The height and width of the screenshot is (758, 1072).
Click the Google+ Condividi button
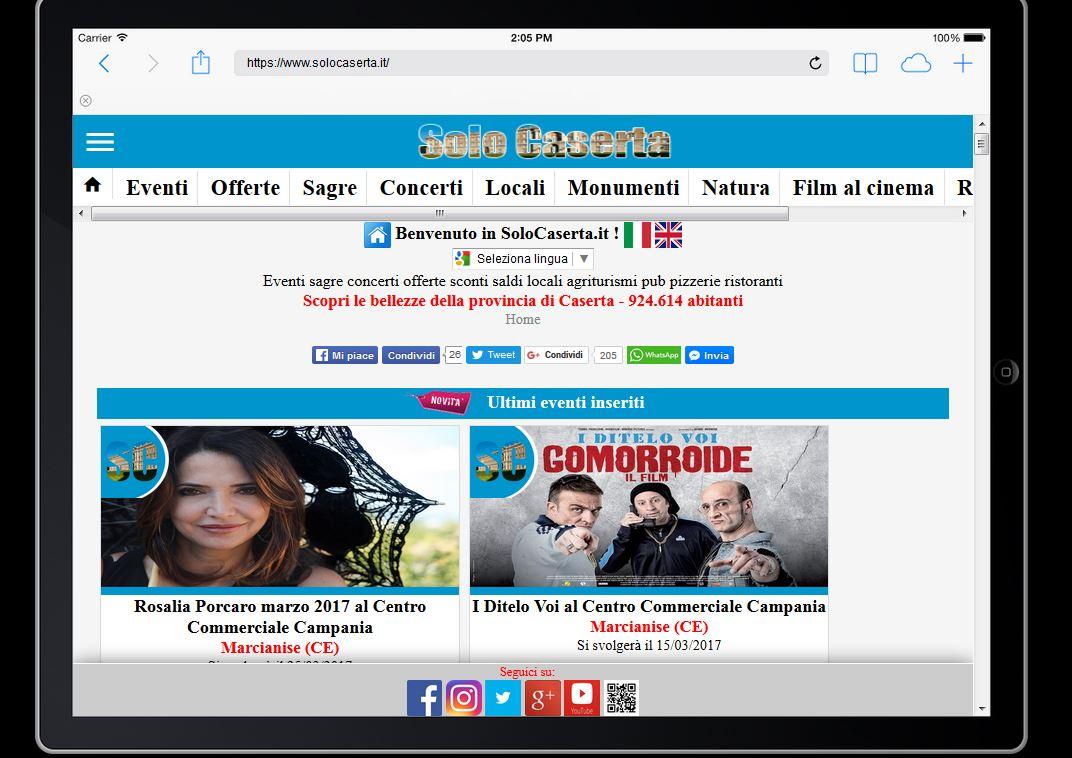(556, 355)
